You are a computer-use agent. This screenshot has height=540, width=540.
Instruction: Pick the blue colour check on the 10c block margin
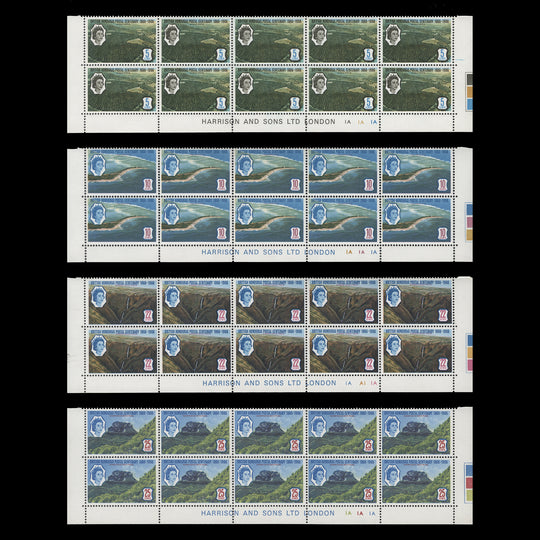pyautogui.click(x=469, y=210)
